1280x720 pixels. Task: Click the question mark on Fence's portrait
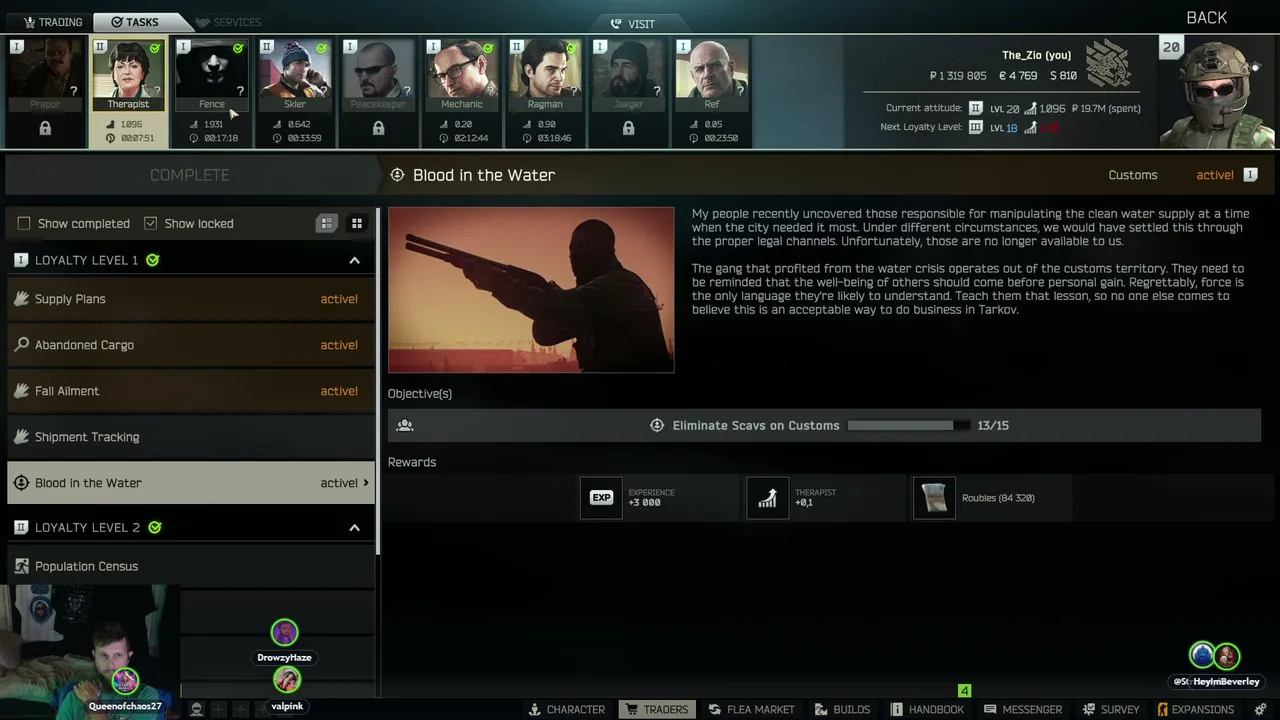click(240, 91)
